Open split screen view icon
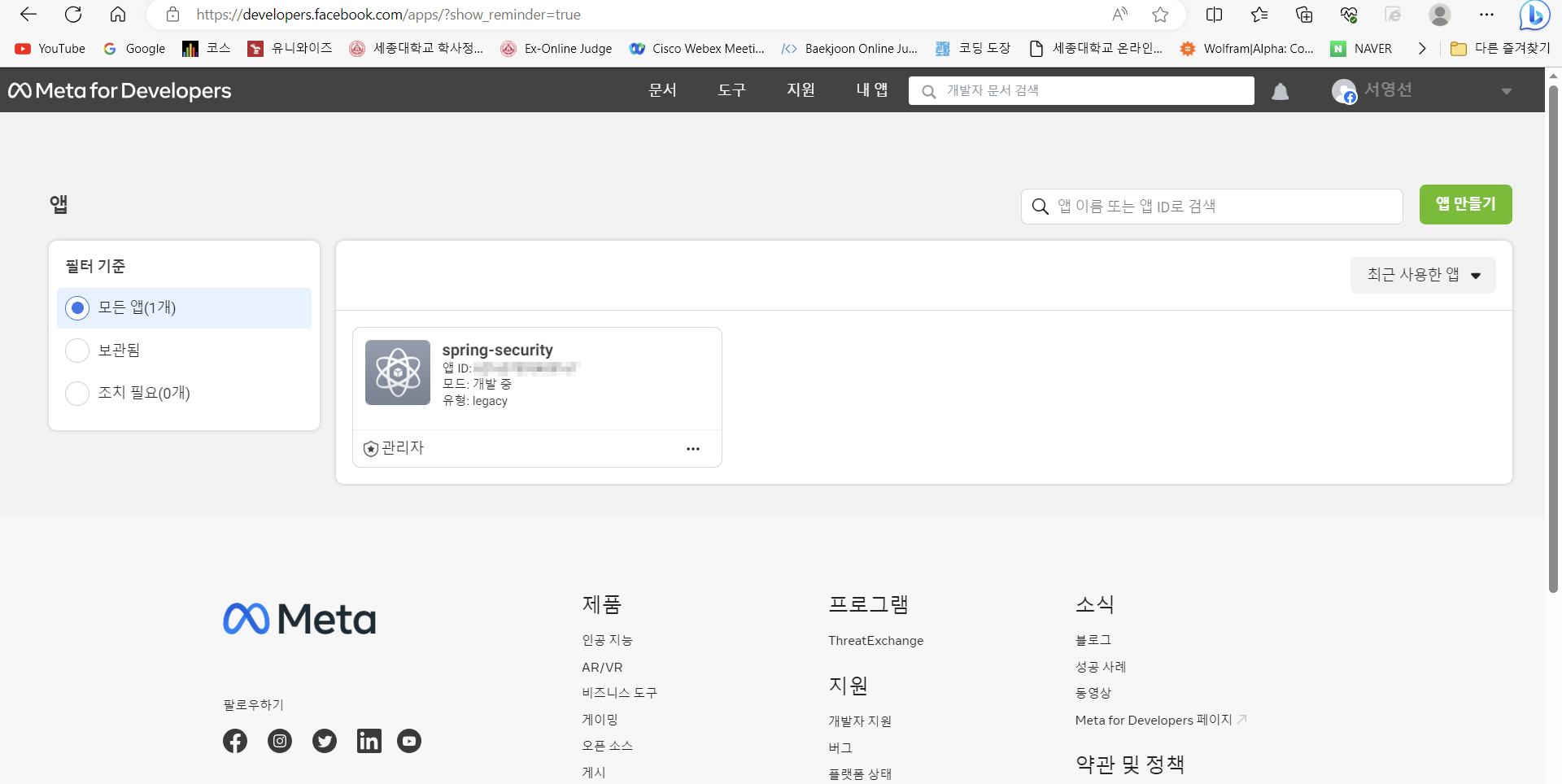The height and width of the screenshot is (784, 1562). pyautogui.click(x=1214, y=15)
